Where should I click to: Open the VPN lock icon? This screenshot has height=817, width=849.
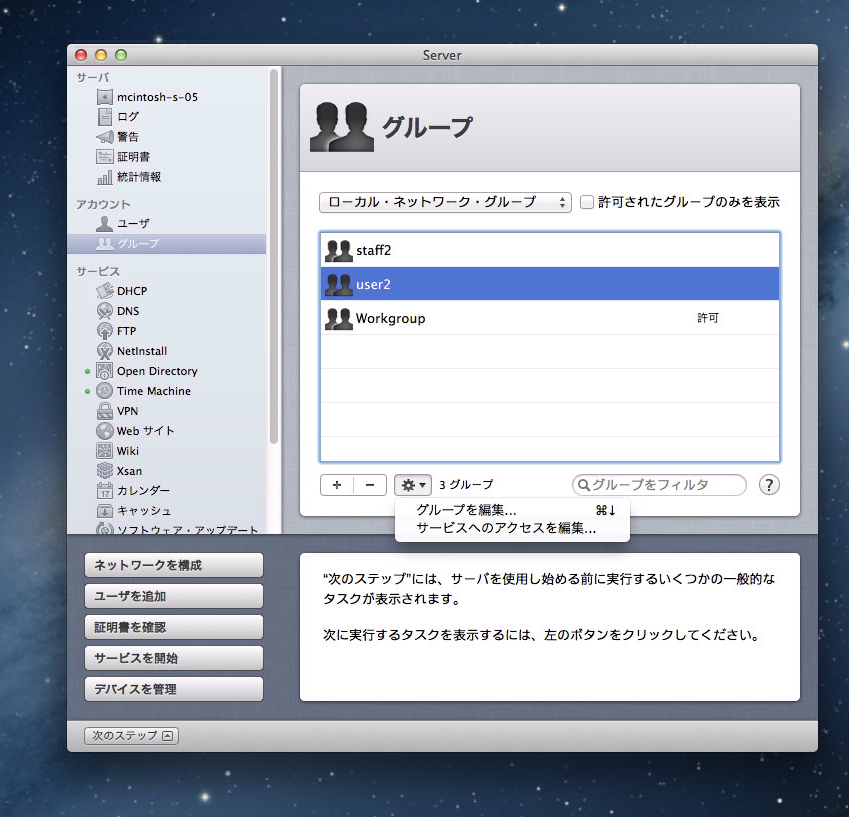pyautogui.click(x=105, y=411)
